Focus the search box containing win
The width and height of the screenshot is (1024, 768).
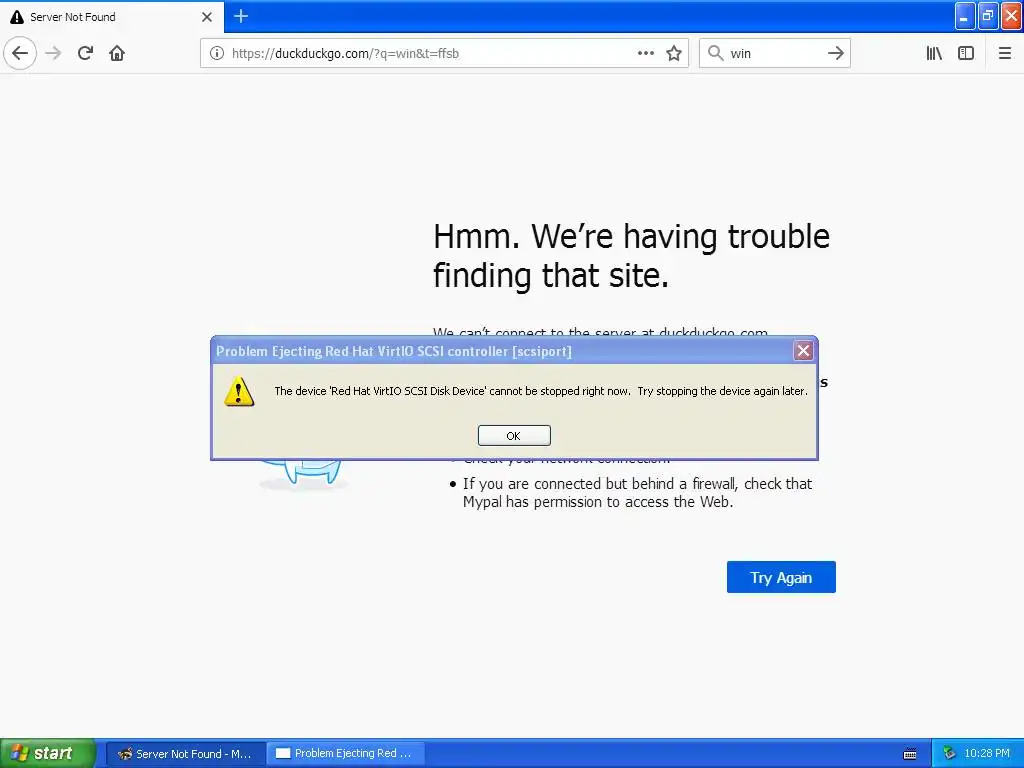point(775,53)
